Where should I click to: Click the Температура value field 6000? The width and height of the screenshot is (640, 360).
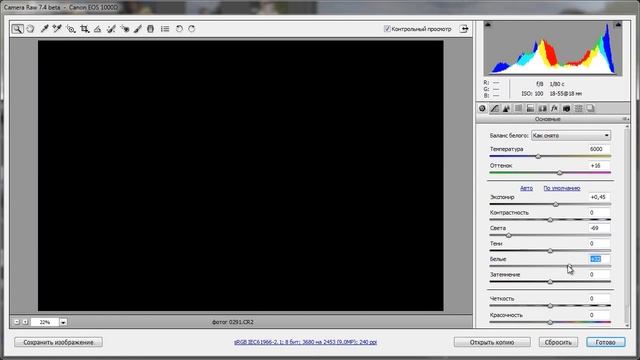tap(599, 149)
